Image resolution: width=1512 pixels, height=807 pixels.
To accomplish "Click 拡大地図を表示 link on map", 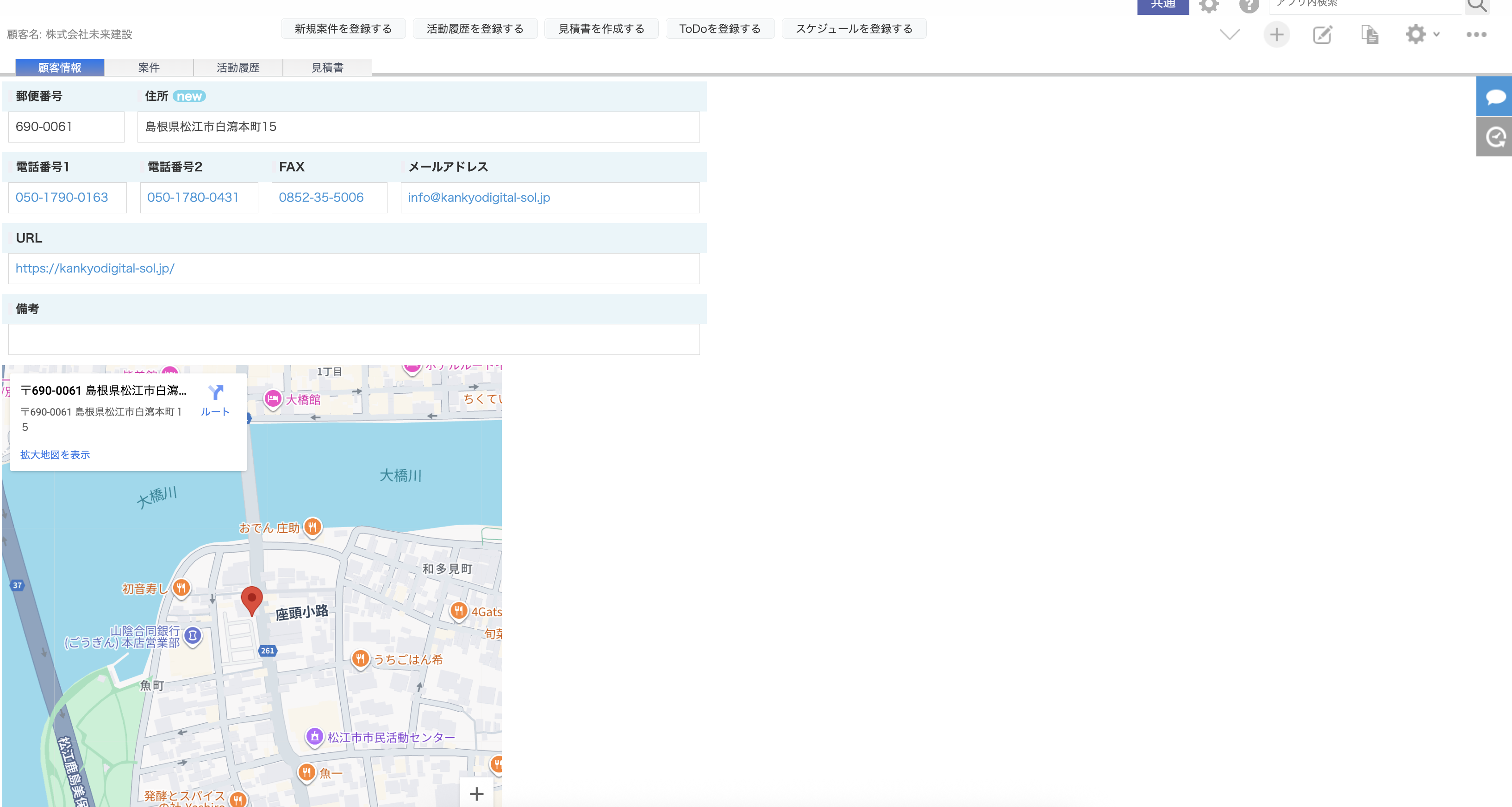I will [x=55, y=454].
